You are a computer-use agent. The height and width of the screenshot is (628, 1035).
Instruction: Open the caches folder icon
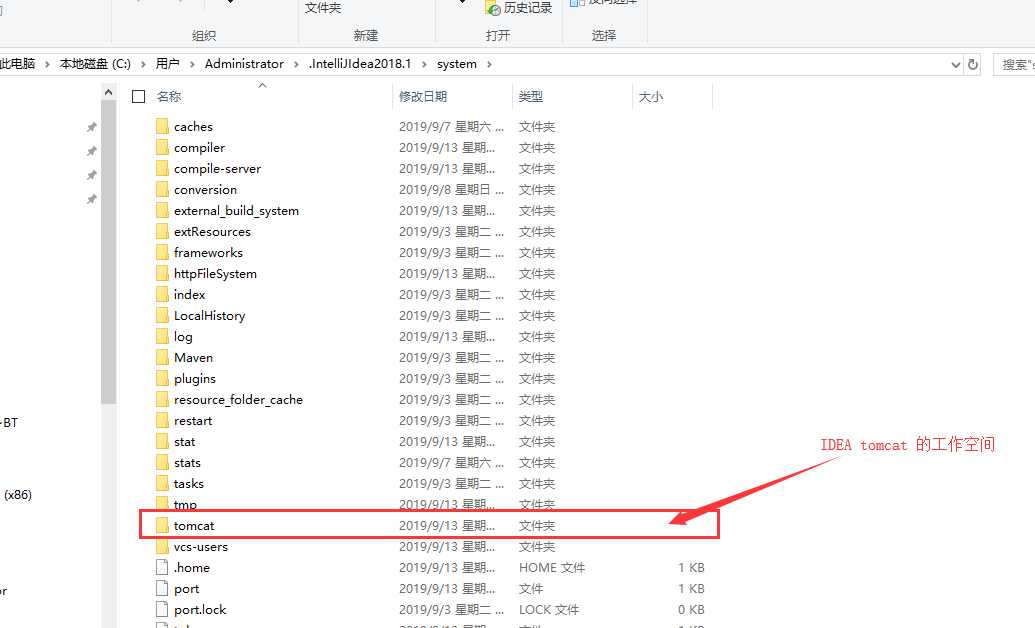pyautogui.click(x=162, y=126)
